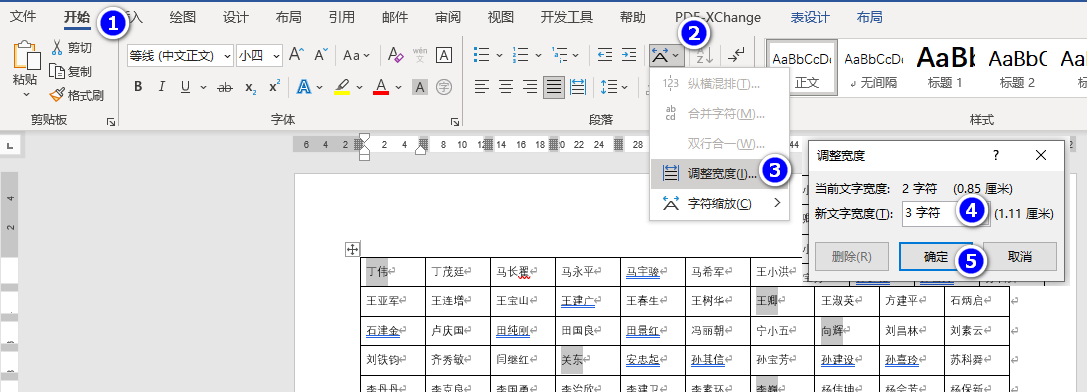The height and width of the screenshot is (392, 1087).
Task: Select justify alignment
Action: pyautogui.click(x=554, y=87)
